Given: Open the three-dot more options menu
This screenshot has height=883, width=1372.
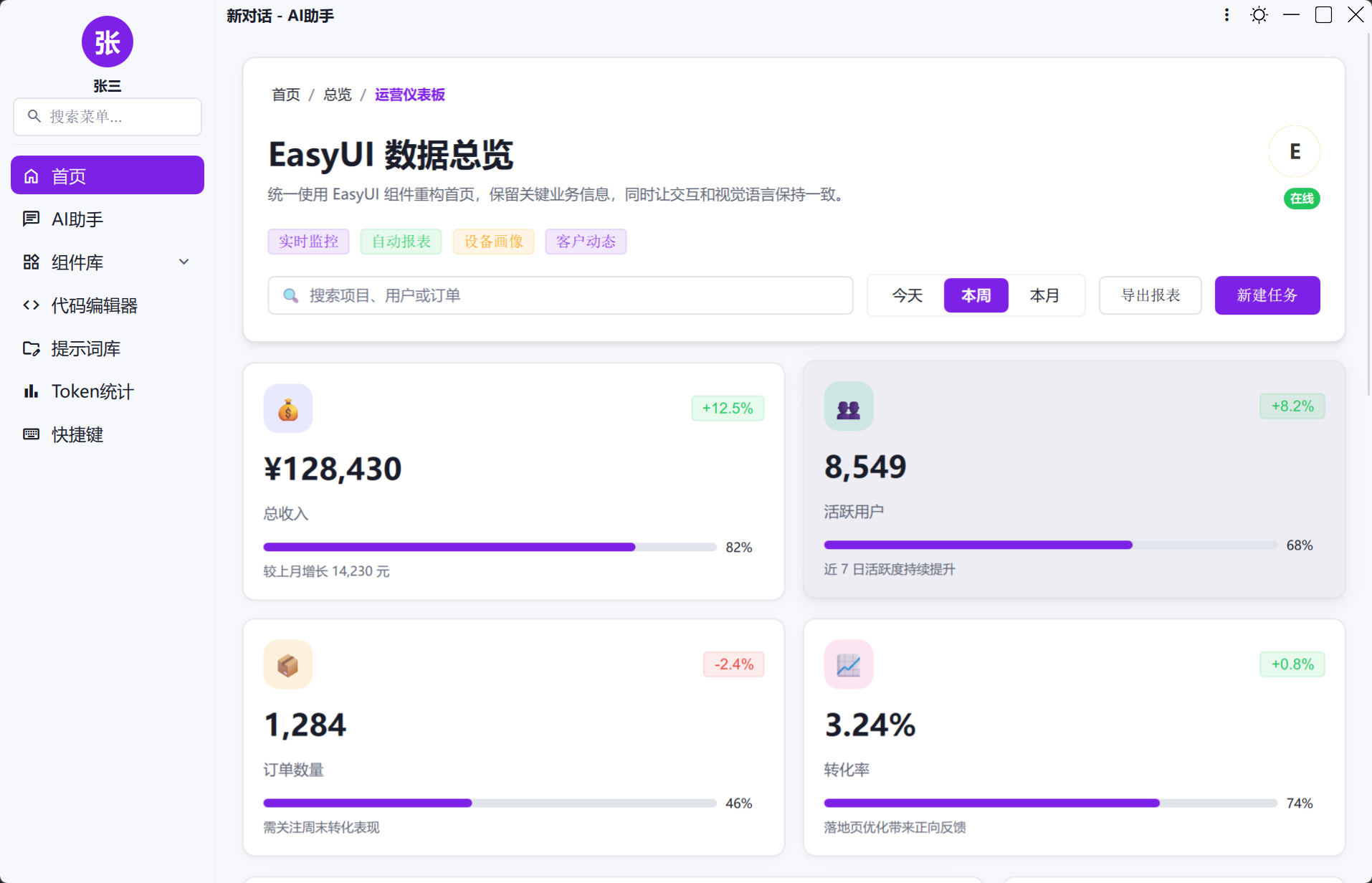Looking at the screenshot, I should click(1226, 15).
